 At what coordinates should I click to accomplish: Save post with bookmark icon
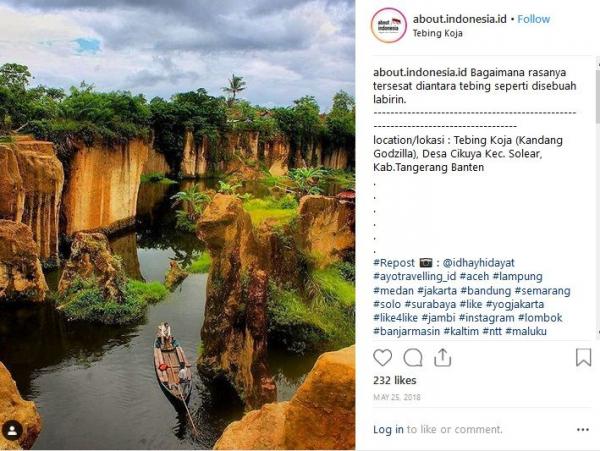coord(583,357)
